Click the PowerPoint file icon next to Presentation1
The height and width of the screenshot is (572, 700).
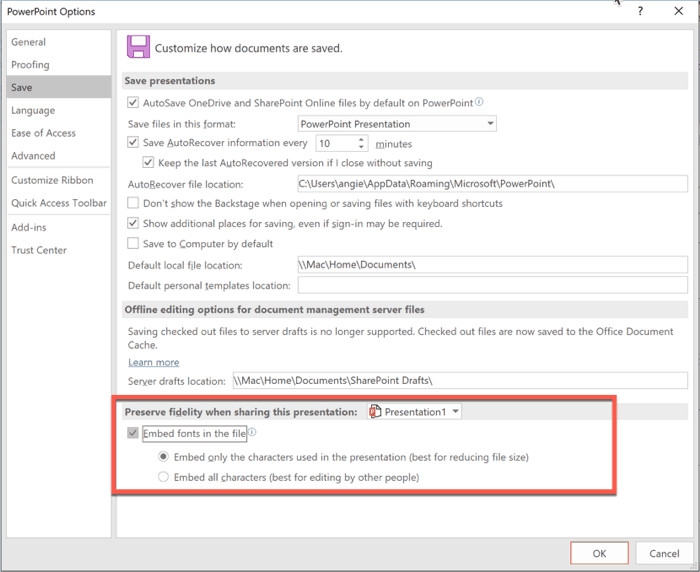375,411
